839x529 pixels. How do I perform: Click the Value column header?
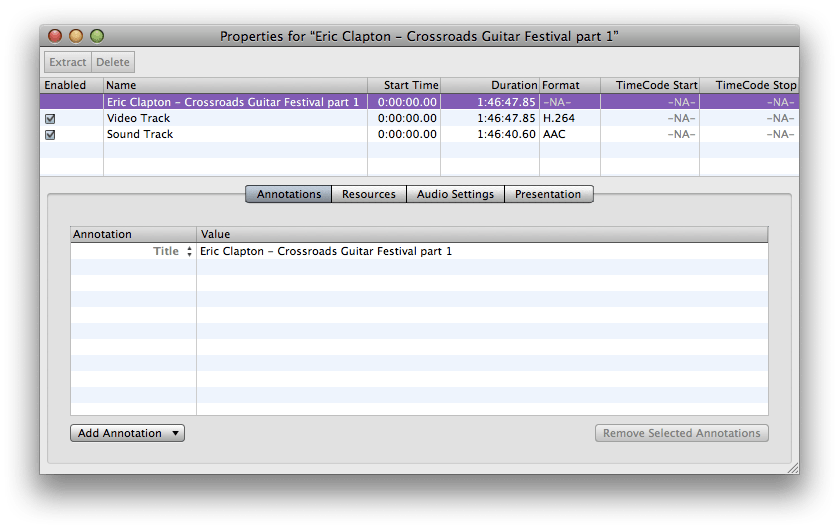(483, 234)
